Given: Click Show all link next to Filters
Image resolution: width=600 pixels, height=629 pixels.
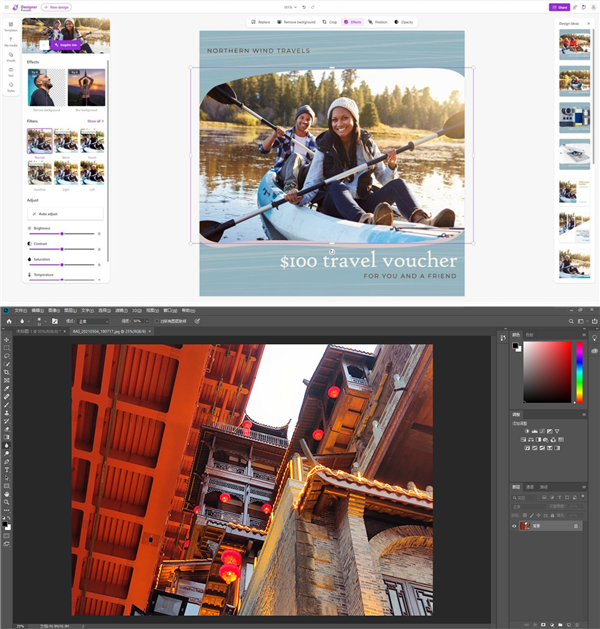Looking at the screenshot, I should [95, 121].
